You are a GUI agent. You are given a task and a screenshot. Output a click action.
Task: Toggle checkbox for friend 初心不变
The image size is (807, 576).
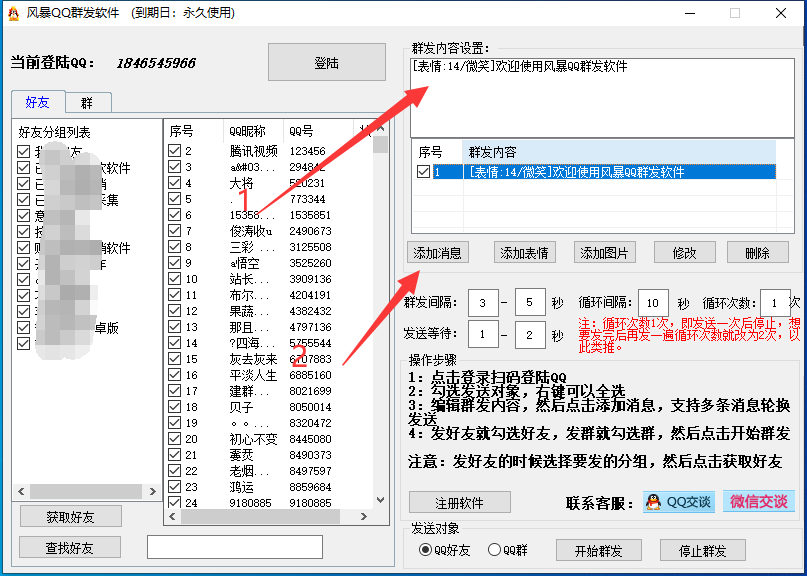pyautogui.click(x=174, y=439)
